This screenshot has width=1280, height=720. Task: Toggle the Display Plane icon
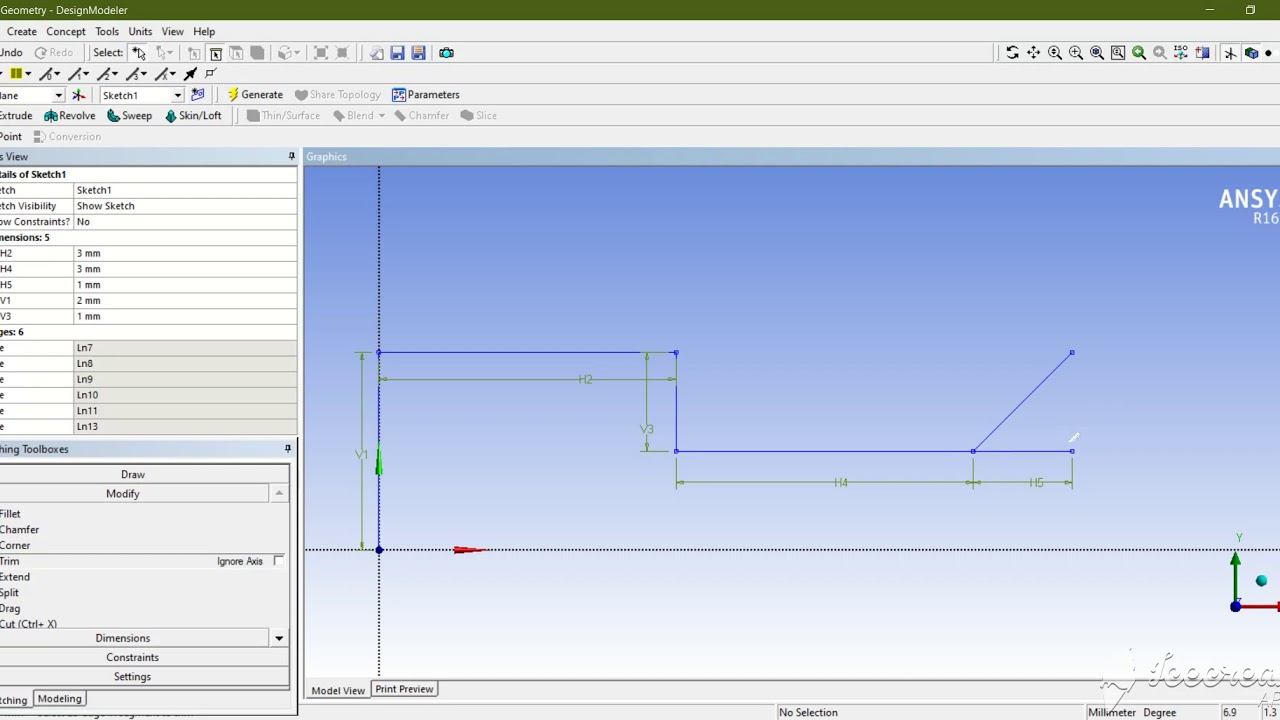coord(1230,53)
